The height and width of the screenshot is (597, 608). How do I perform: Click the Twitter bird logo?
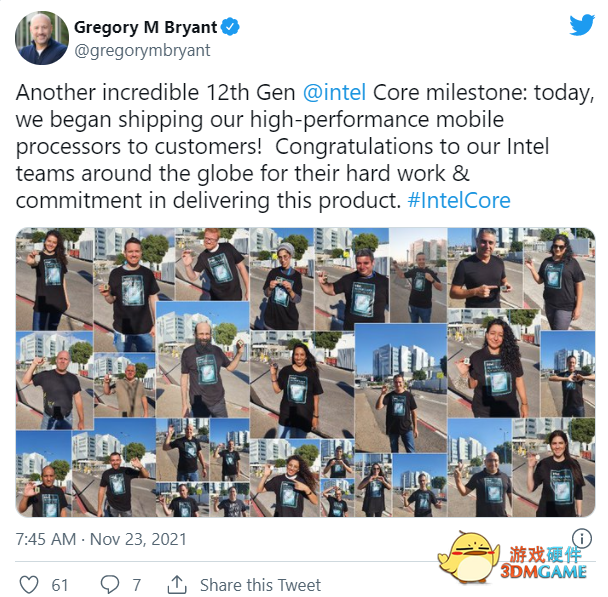pyautogui.click(x=582, y=24)
